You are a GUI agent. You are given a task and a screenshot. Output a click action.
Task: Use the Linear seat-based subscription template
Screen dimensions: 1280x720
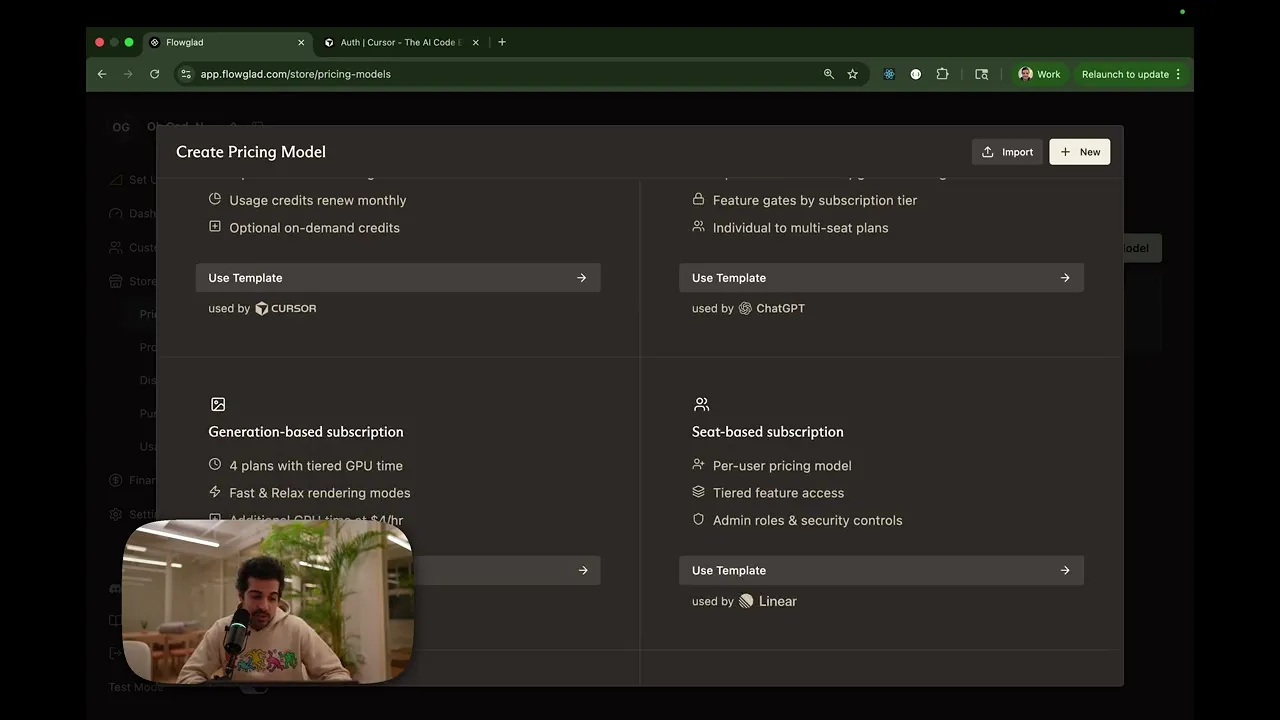point(880,570)
